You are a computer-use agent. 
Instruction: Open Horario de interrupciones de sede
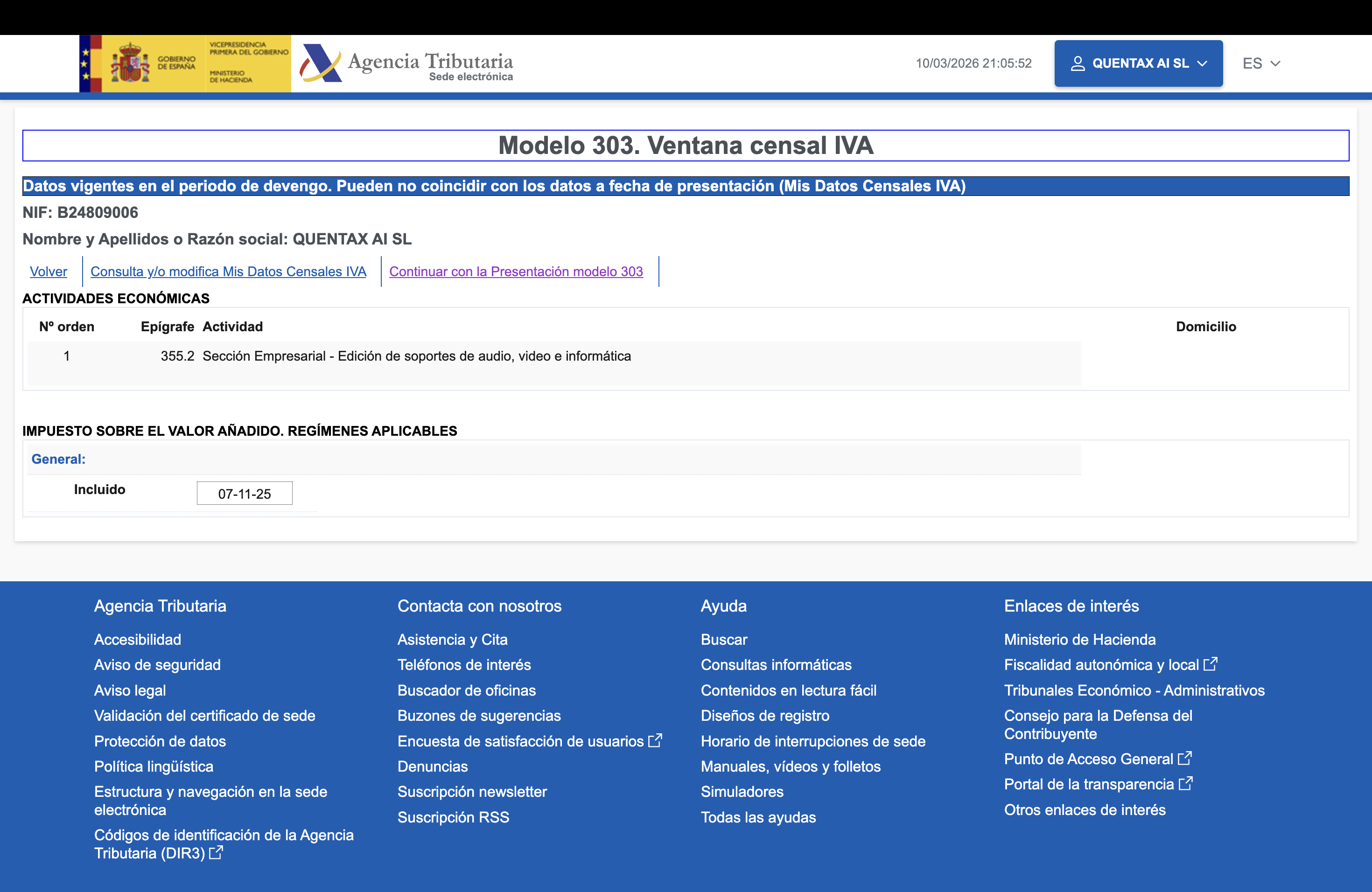point(813,741)
